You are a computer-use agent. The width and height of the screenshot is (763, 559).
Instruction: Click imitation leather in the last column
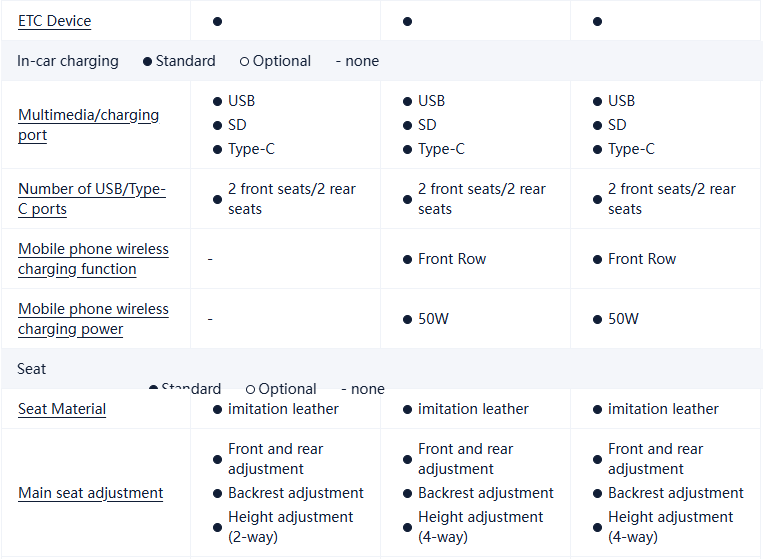coord(662,409)
